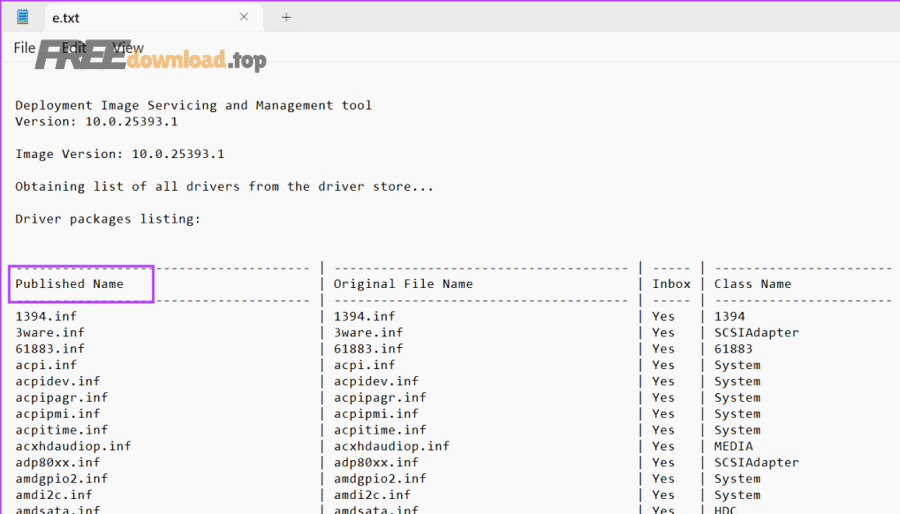Click the "Inbox" column header text
This screenshot has width=900, height=514.
[671, 284]
